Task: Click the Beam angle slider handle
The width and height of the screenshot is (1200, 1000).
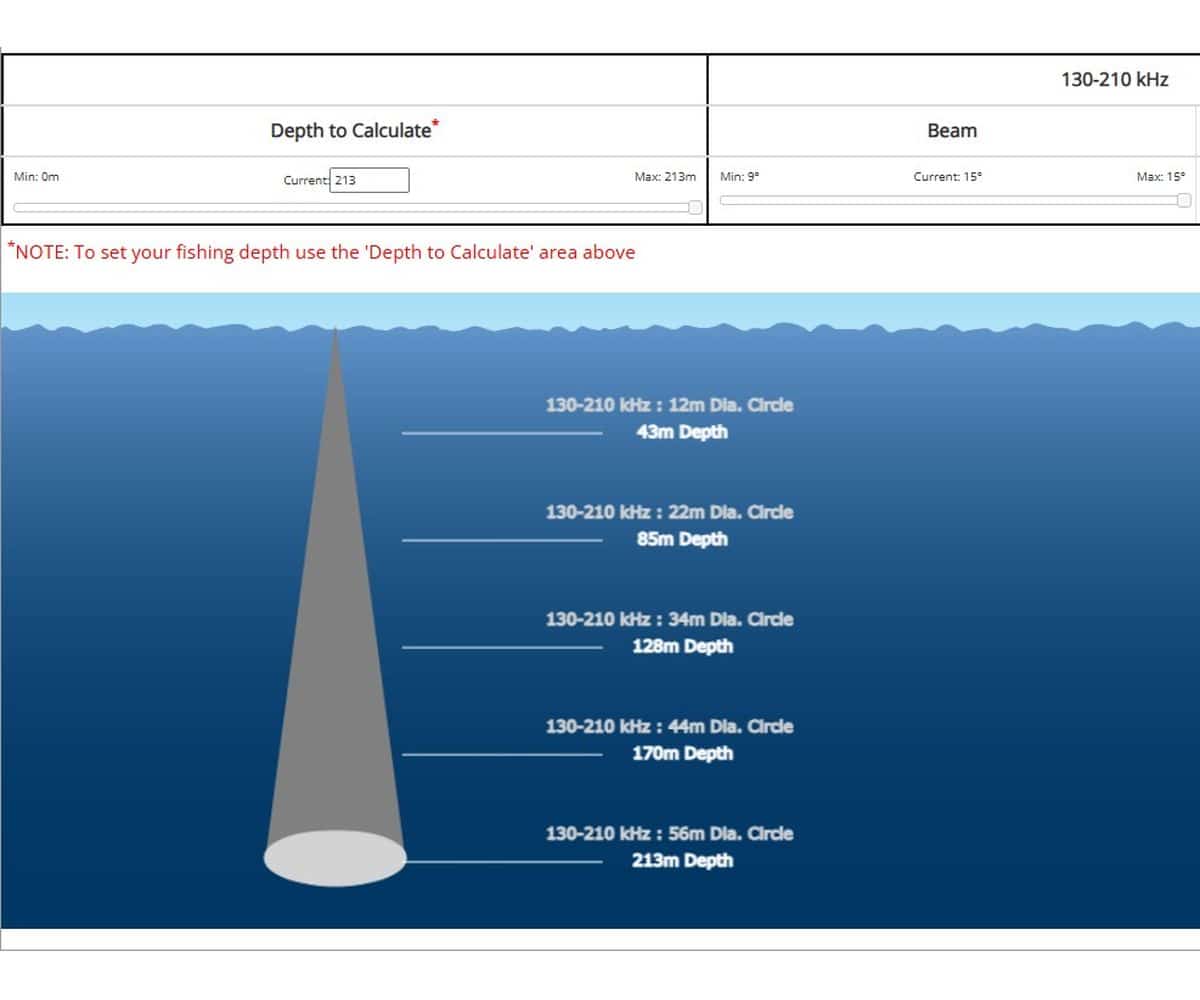Action: [x=1184, y=200]
